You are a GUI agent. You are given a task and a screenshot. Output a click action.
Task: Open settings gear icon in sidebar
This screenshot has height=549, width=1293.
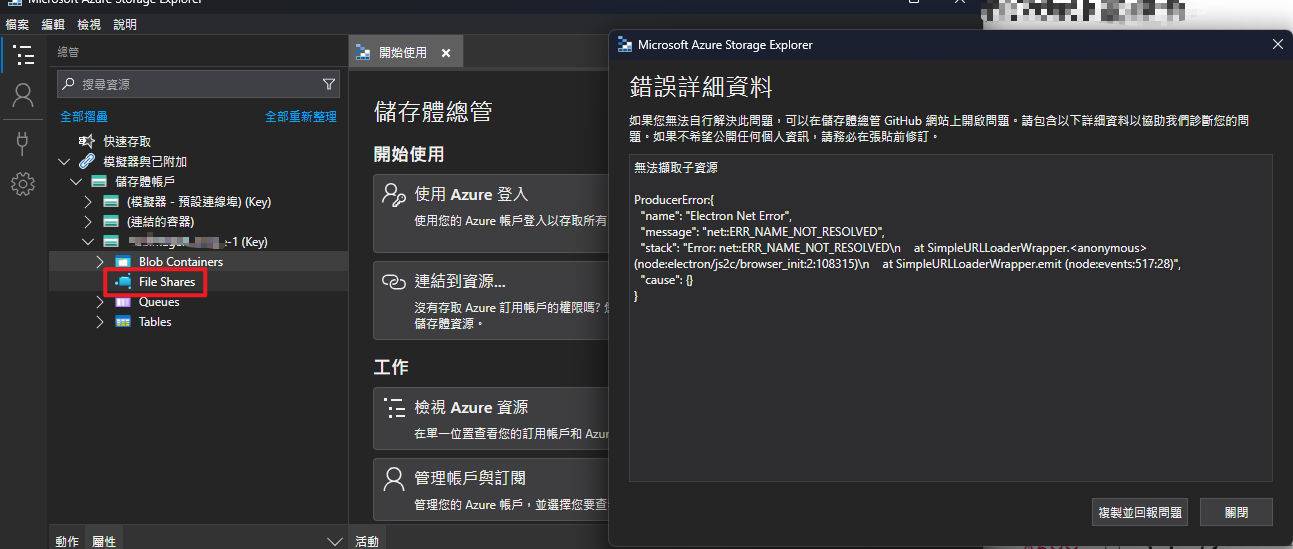[23, 184]
